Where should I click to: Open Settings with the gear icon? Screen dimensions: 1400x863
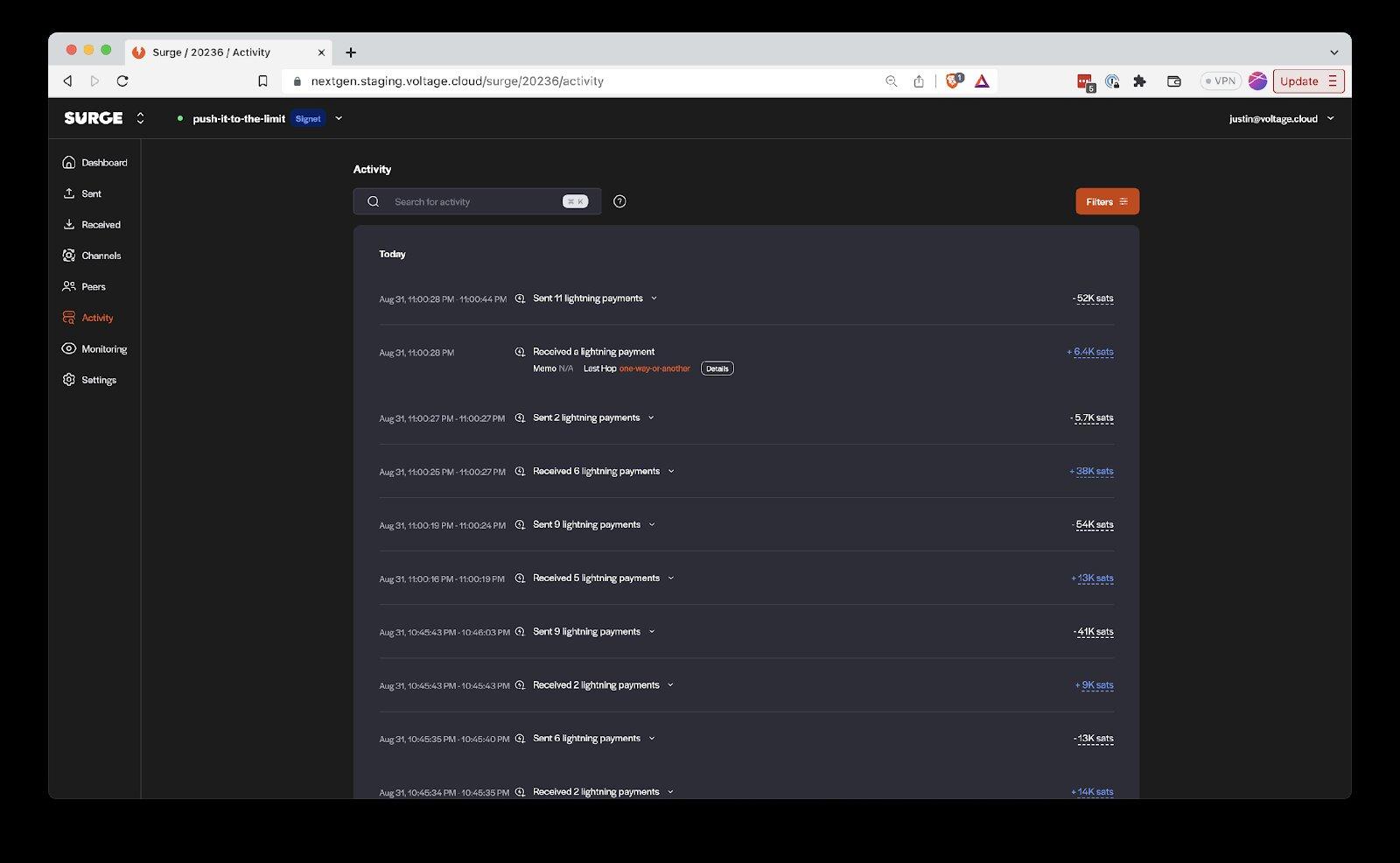(68, 379)
